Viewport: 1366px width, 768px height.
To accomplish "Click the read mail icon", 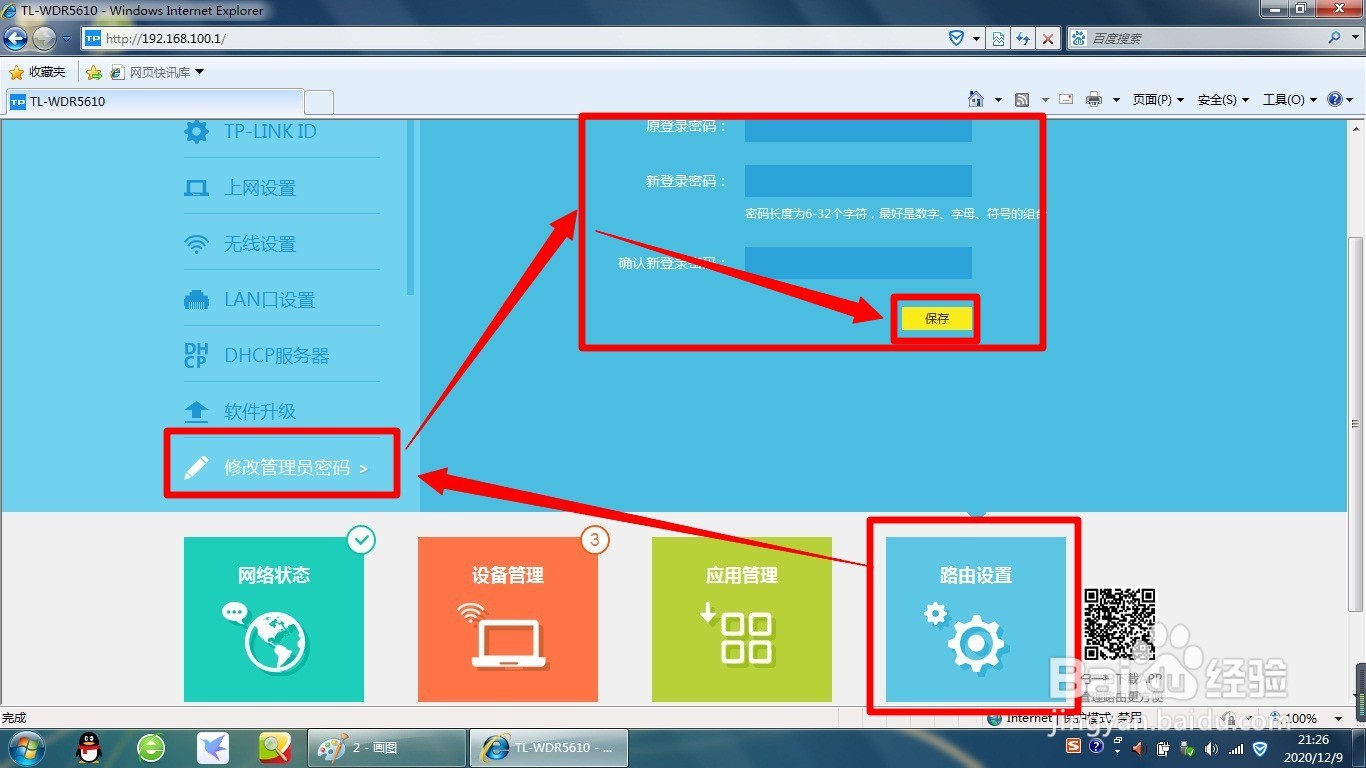I will click(x=1066, y=99).
